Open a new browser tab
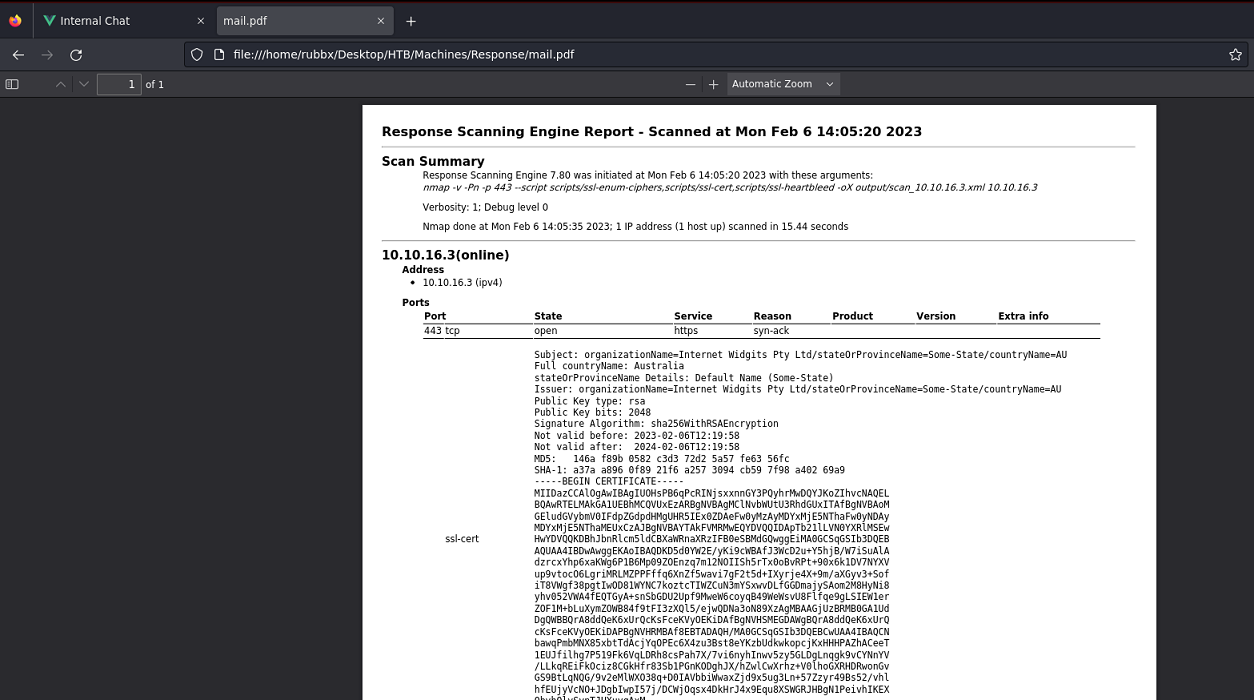 click(x=411, y=21)
